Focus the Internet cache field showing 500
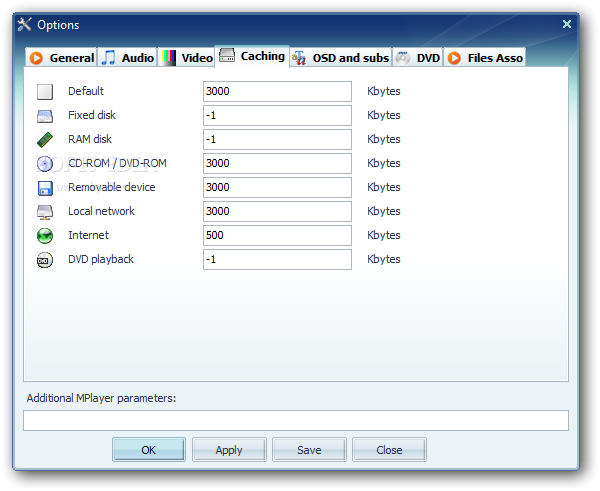Screen dimensions: 600x491 [277, 235]
